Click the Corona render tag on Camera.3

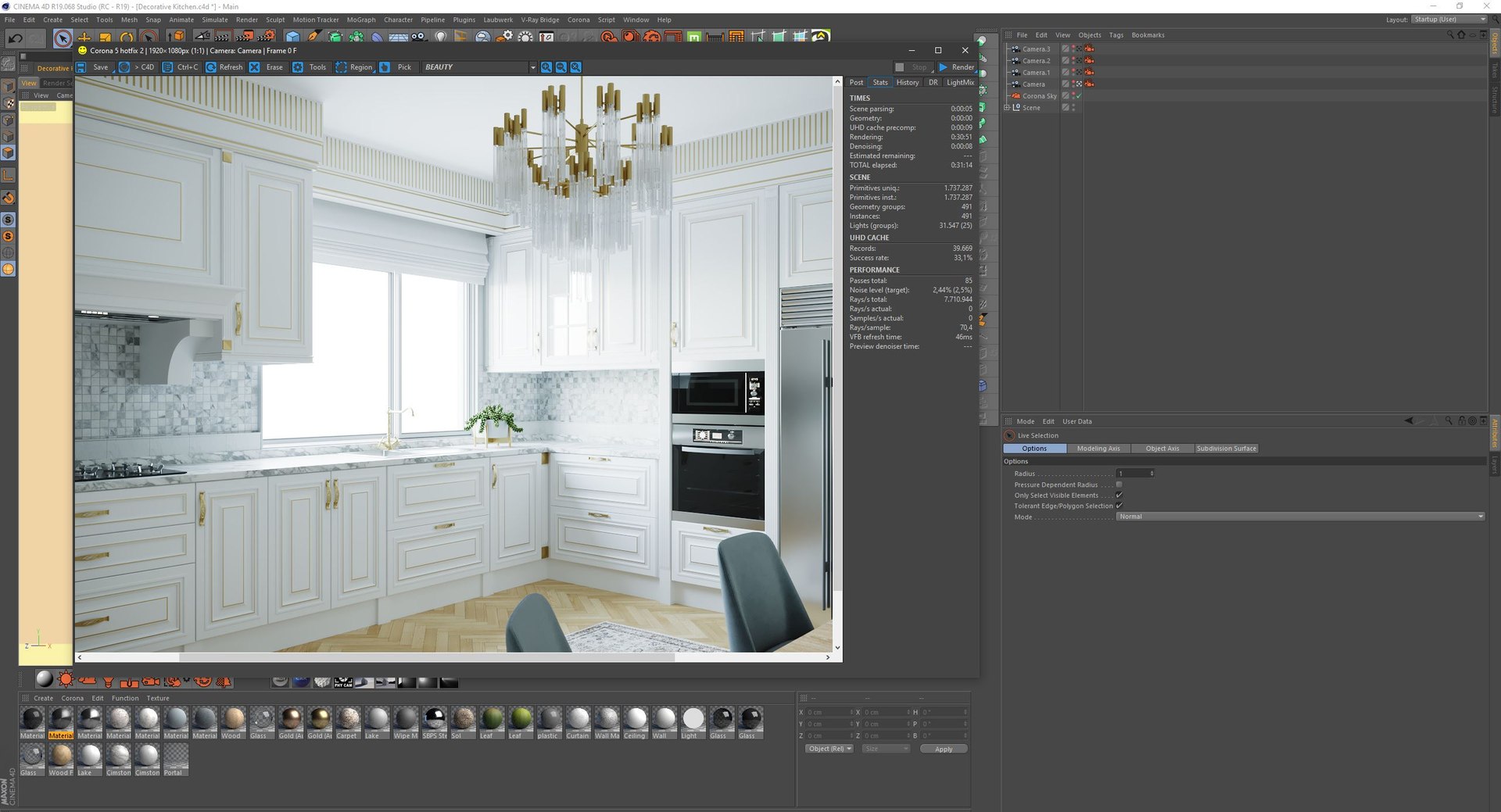[1089, 48]
